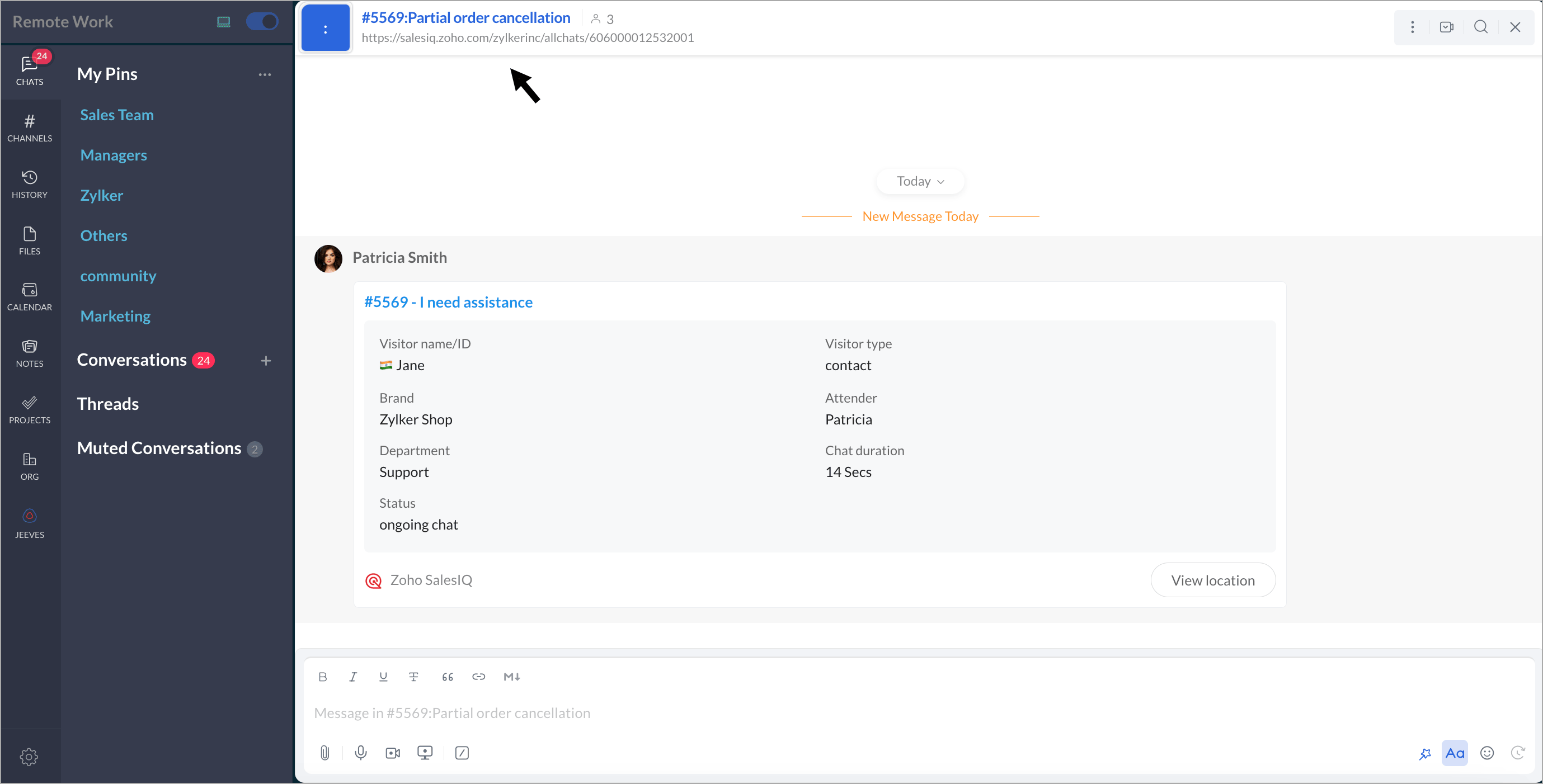The image size is (1543, 784).
Task: Apply strikethrough formatting
Action: 413,677
